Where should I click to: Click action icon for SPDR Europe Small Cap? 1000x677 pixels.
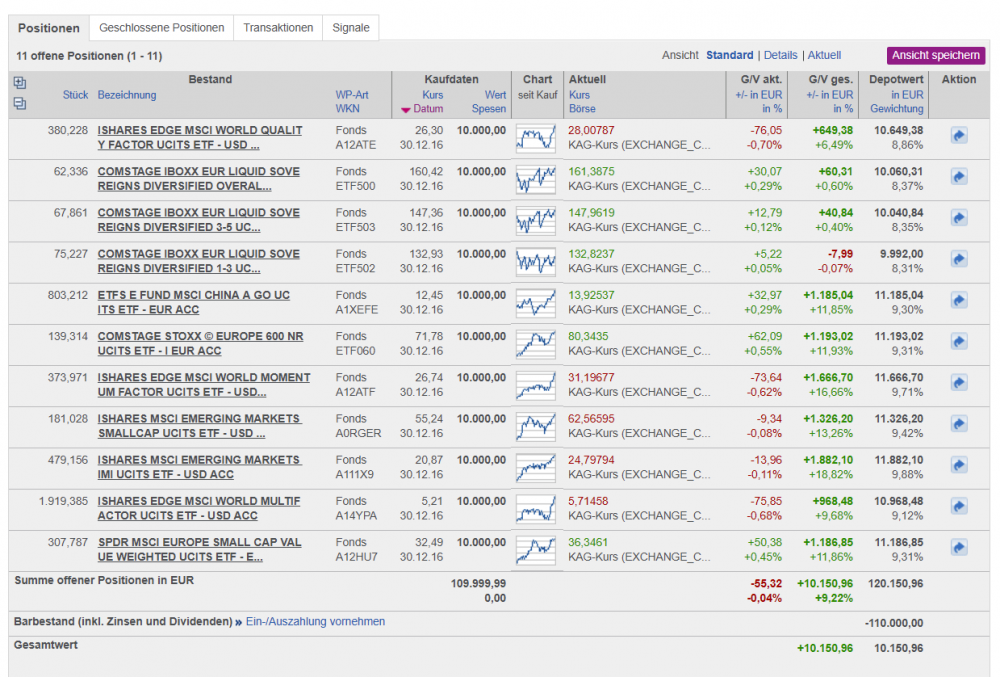(959, 547)
